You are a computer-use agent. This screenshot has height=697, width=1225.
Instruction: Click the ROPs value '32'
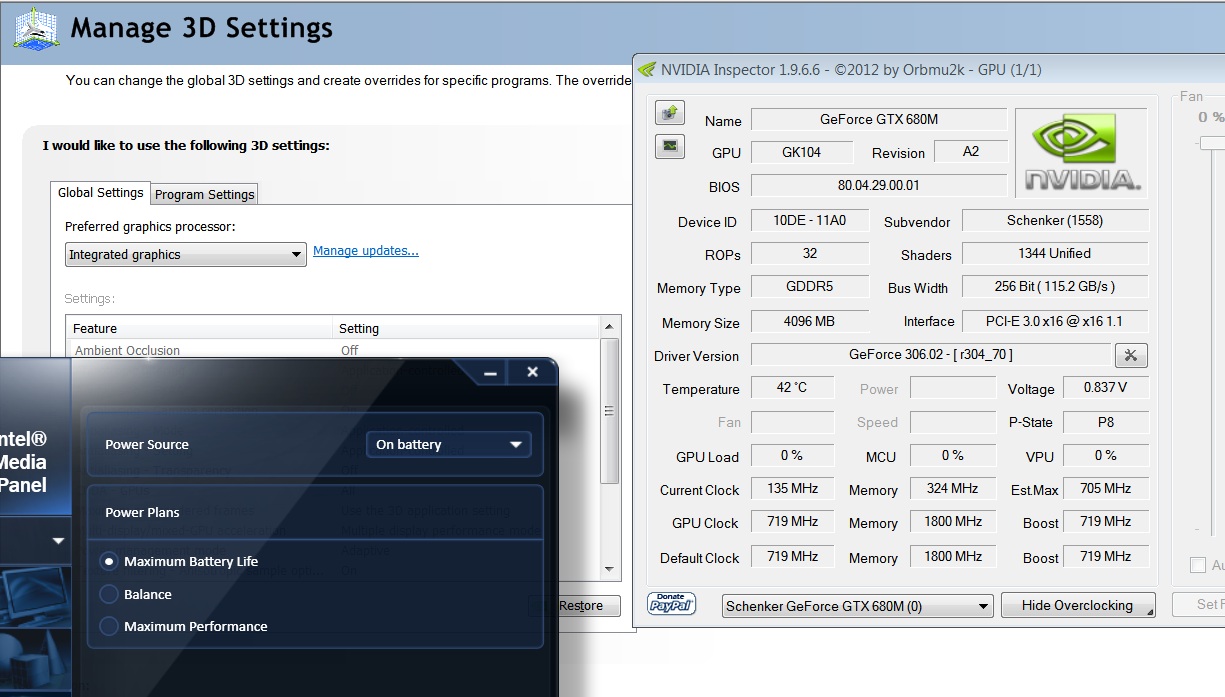pos(810,254)
